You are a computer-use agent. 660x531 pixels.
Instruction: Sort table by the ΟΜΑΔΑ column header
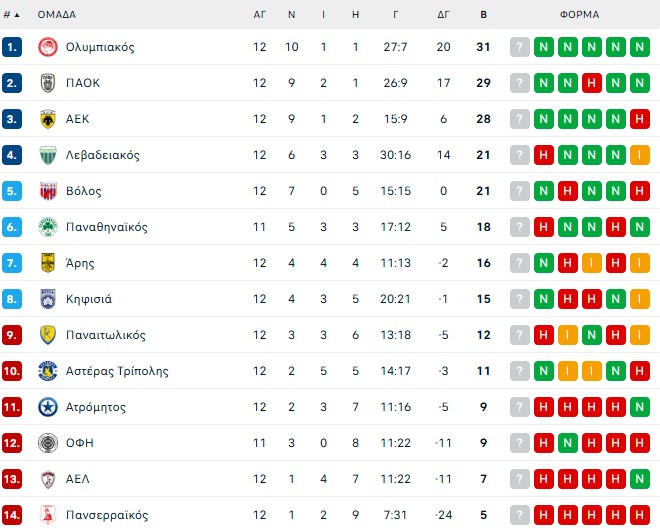click(x=56, y=15)
